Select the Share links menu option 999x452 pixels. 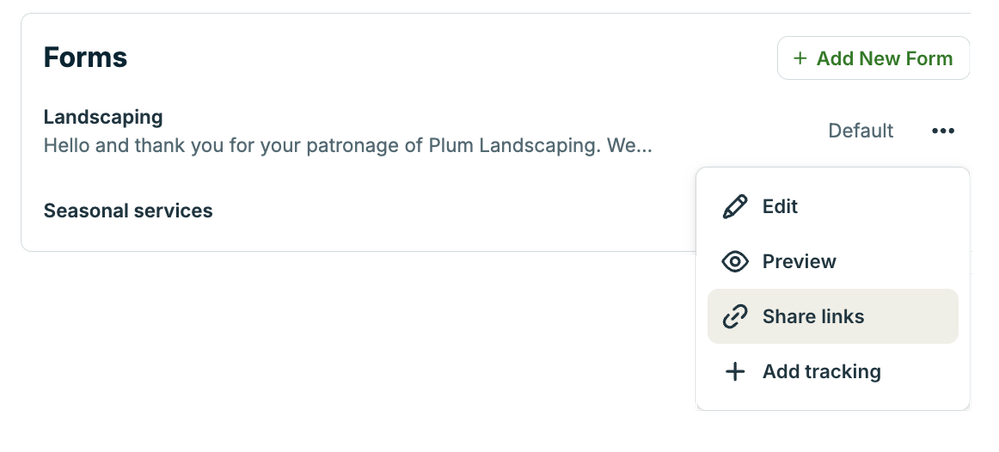click(x=813, y=317)
